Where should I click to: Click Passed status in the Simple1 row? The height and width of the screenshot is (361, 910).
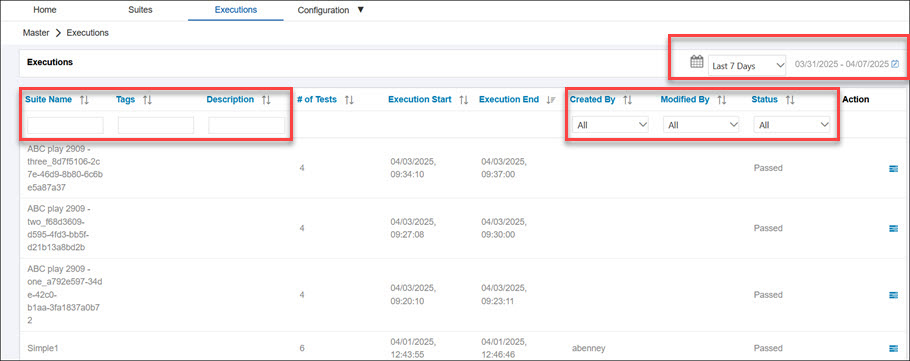click(768, 348)
